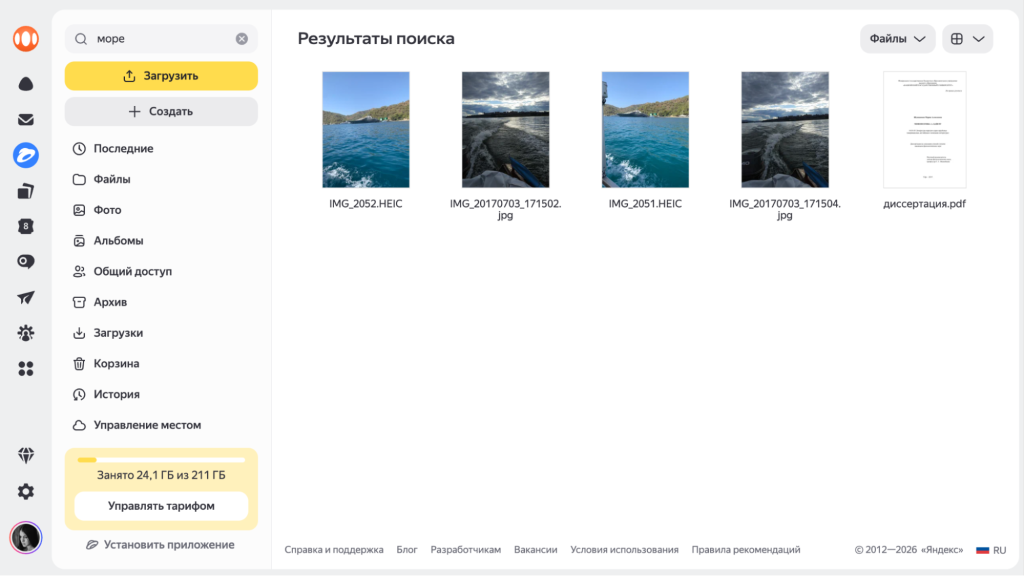This screenshot has height=576, width=1024.
Task: Open the paper plane icon in the rail
Action: point(26,298)
